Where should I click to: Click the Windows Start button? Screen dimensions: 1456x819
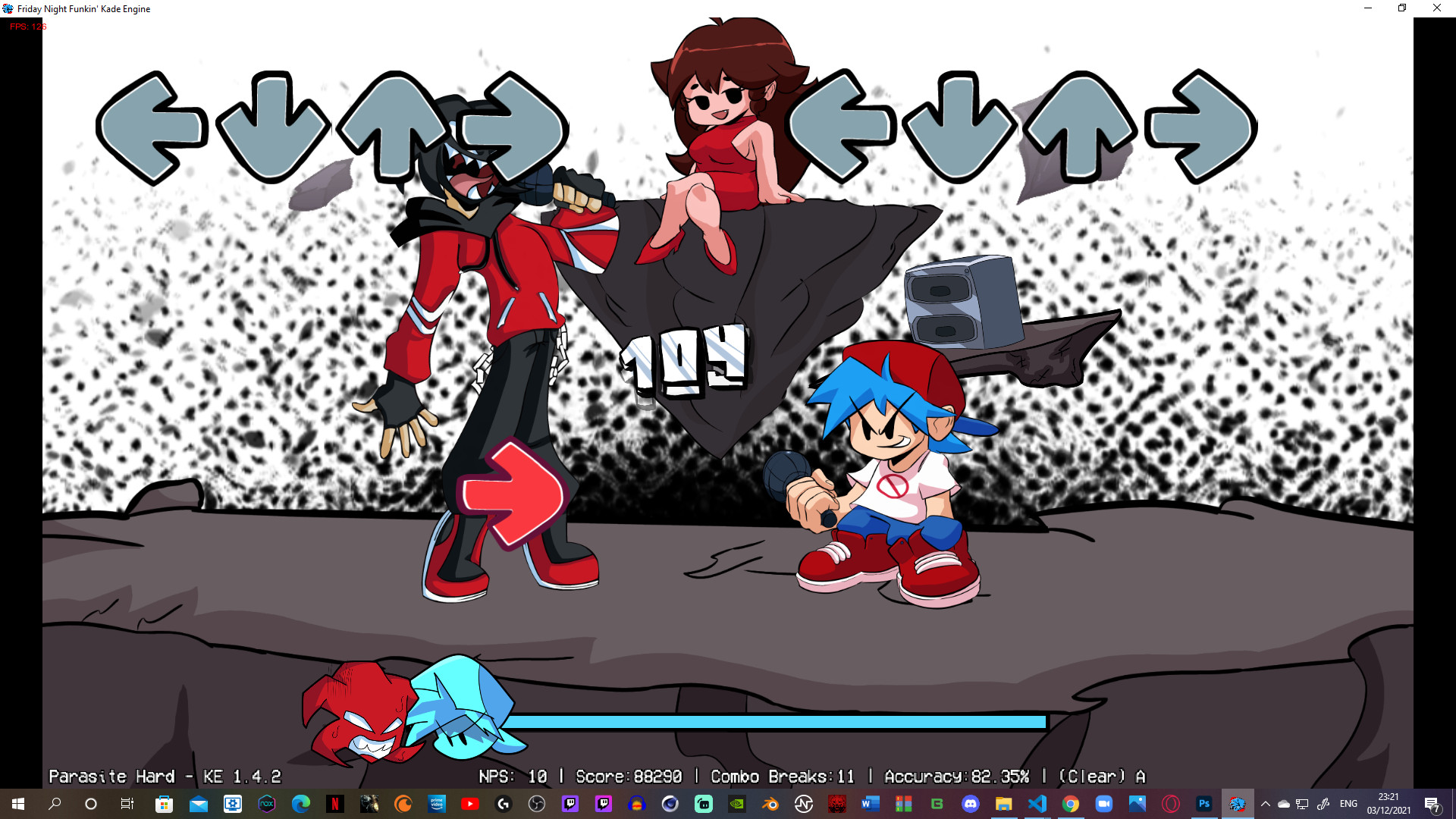[x=18, y=804]
